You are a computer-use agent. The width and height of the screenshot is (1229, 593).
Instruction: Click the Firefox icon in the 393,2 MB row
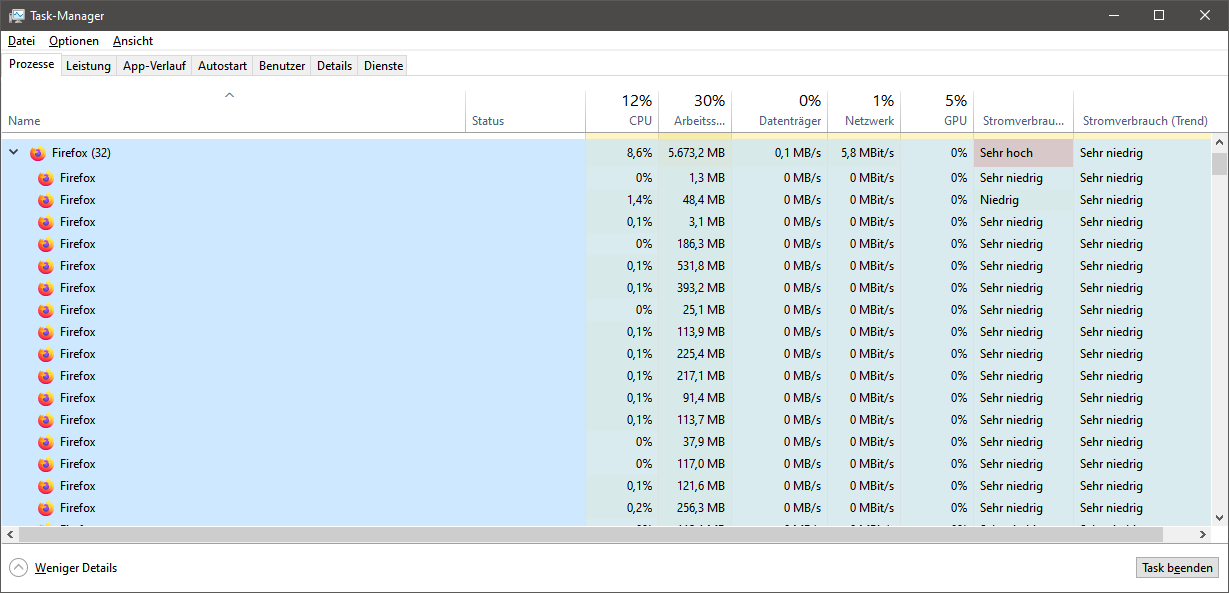(45, 288)
